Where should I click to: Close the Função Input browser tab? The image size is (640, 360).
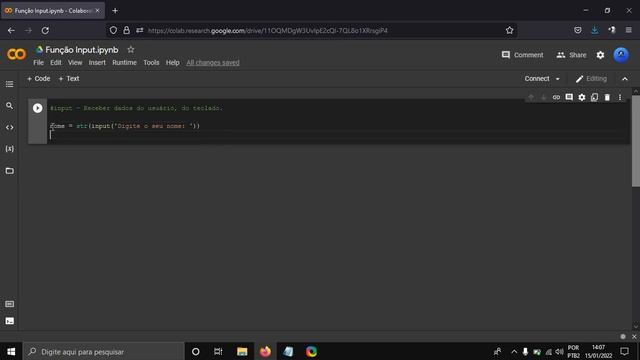click(x=98, y=11)
